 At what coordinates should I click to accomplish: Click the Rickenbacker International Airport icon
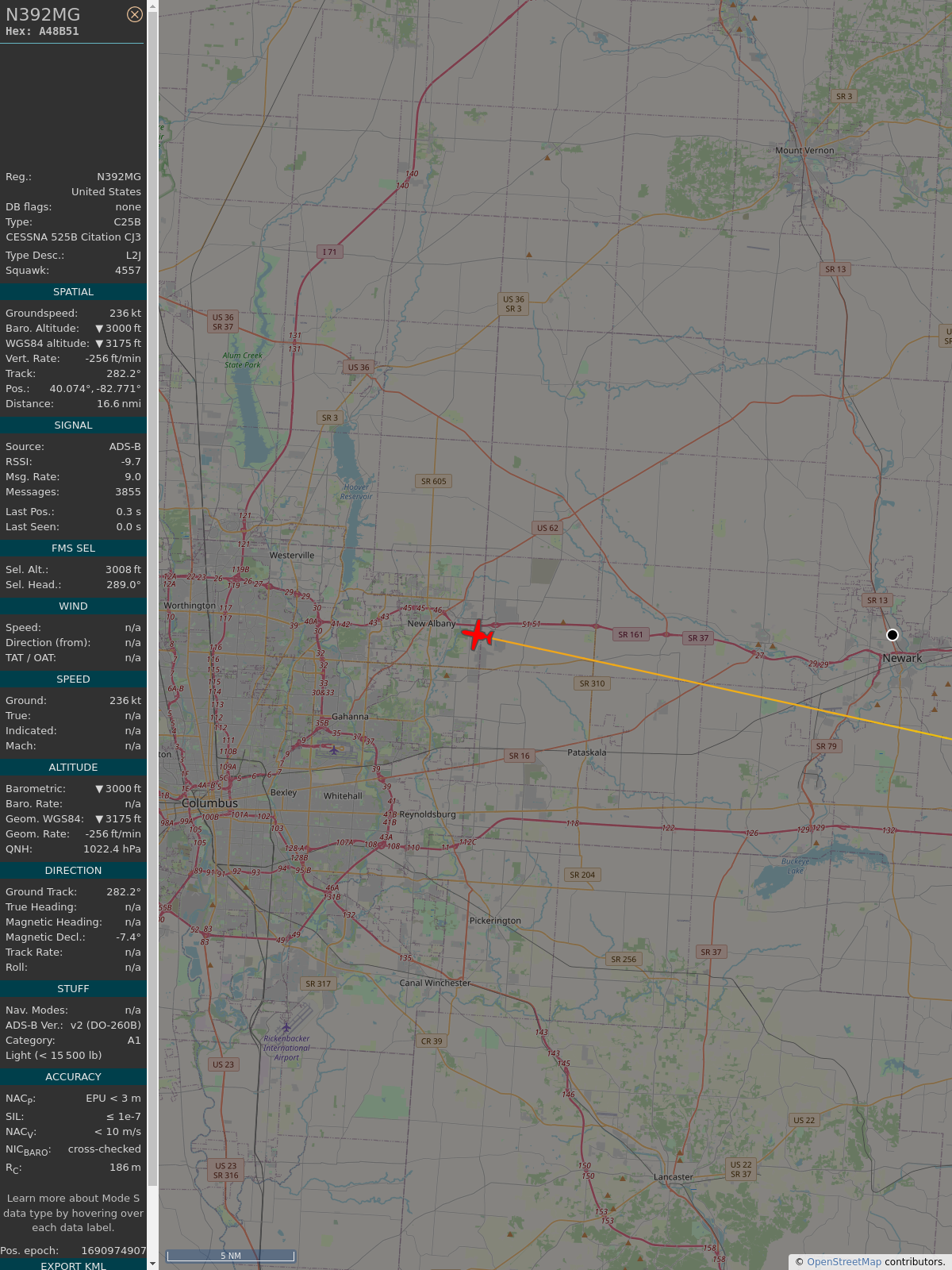point(286,1027)
